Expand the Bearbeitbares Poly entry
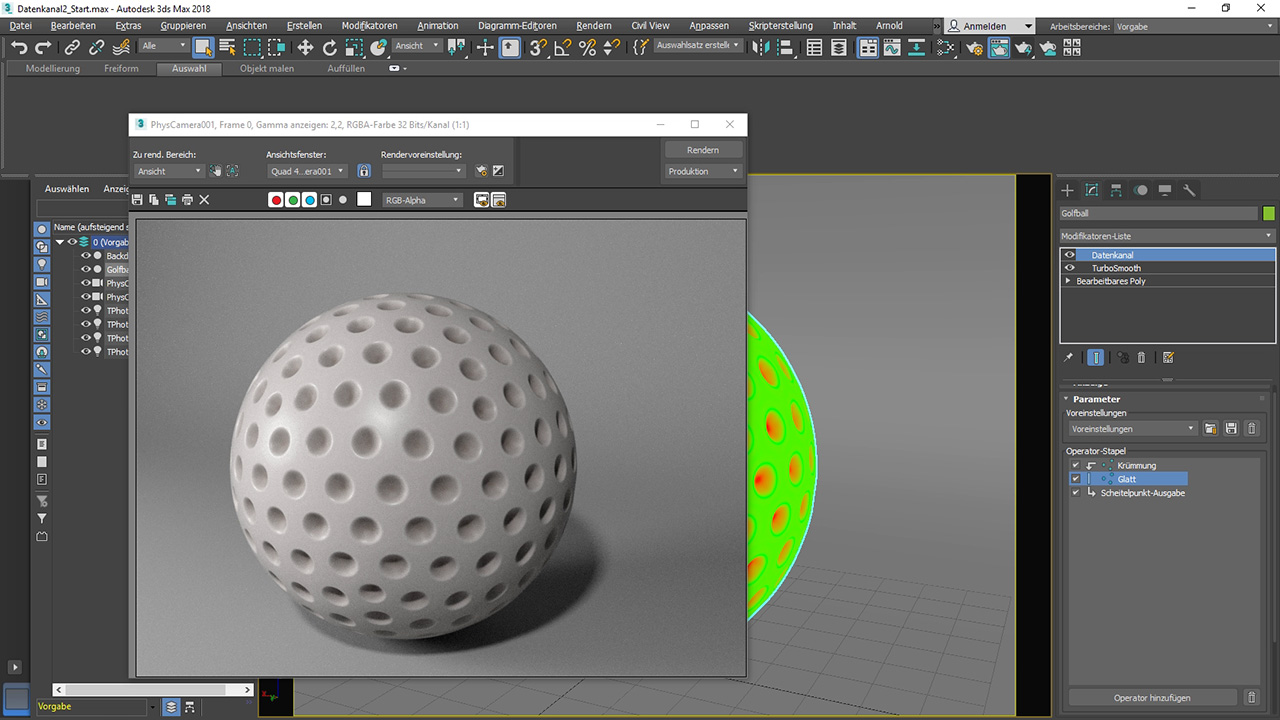 pos(1068,281)
